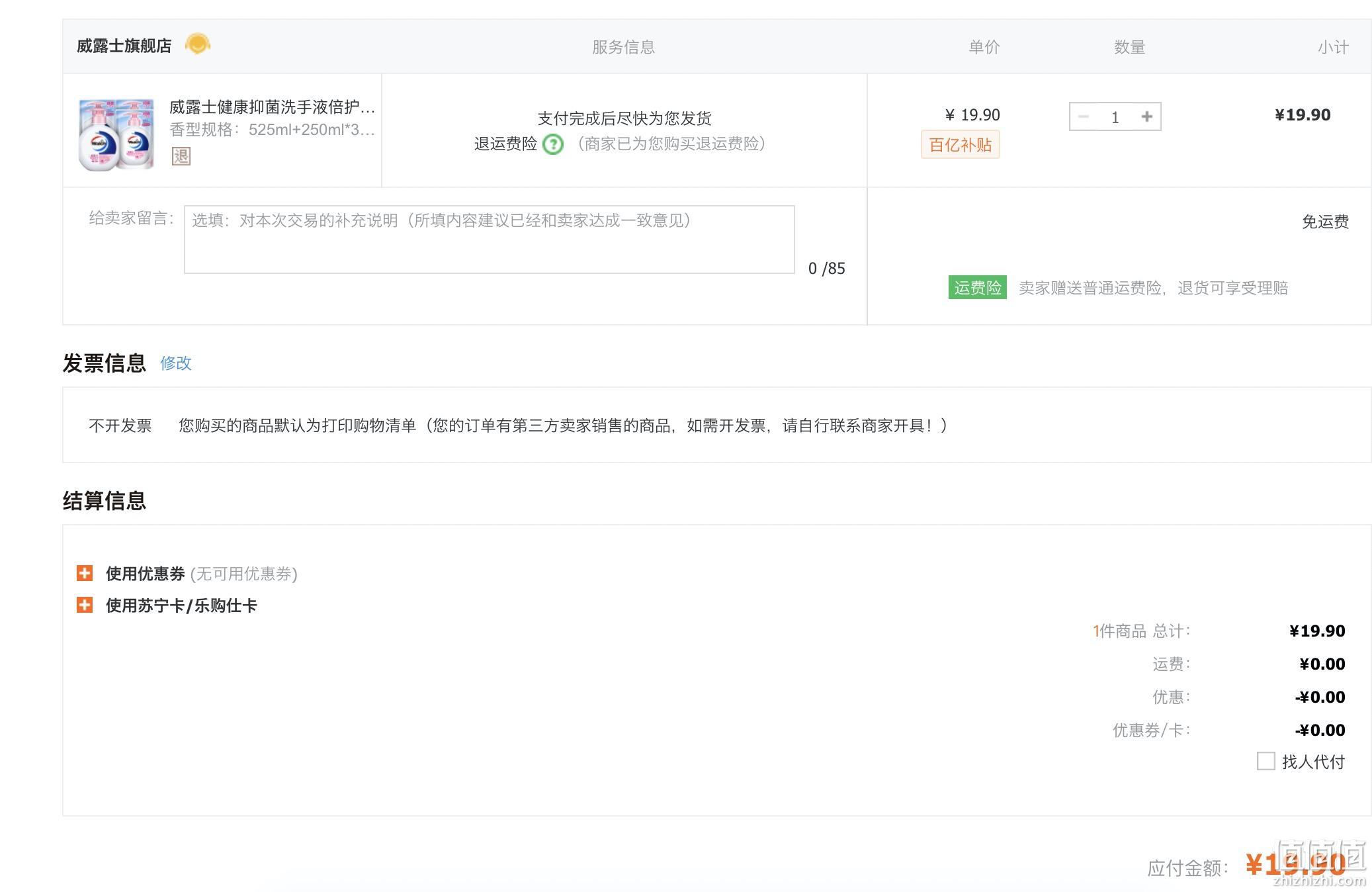The width and height of the screenshot is (1372, 892).
Task: Click the 退 return badge under product
Action: pos(181,156)
